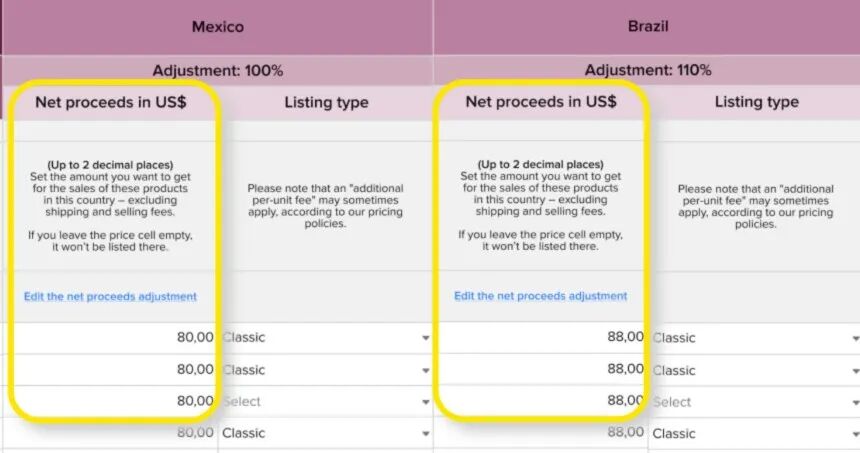This screenshot has height=453, width=860.
Task: Click Brazil's Edit the net proceeds adjustment link
Action: tap(540, 296)
